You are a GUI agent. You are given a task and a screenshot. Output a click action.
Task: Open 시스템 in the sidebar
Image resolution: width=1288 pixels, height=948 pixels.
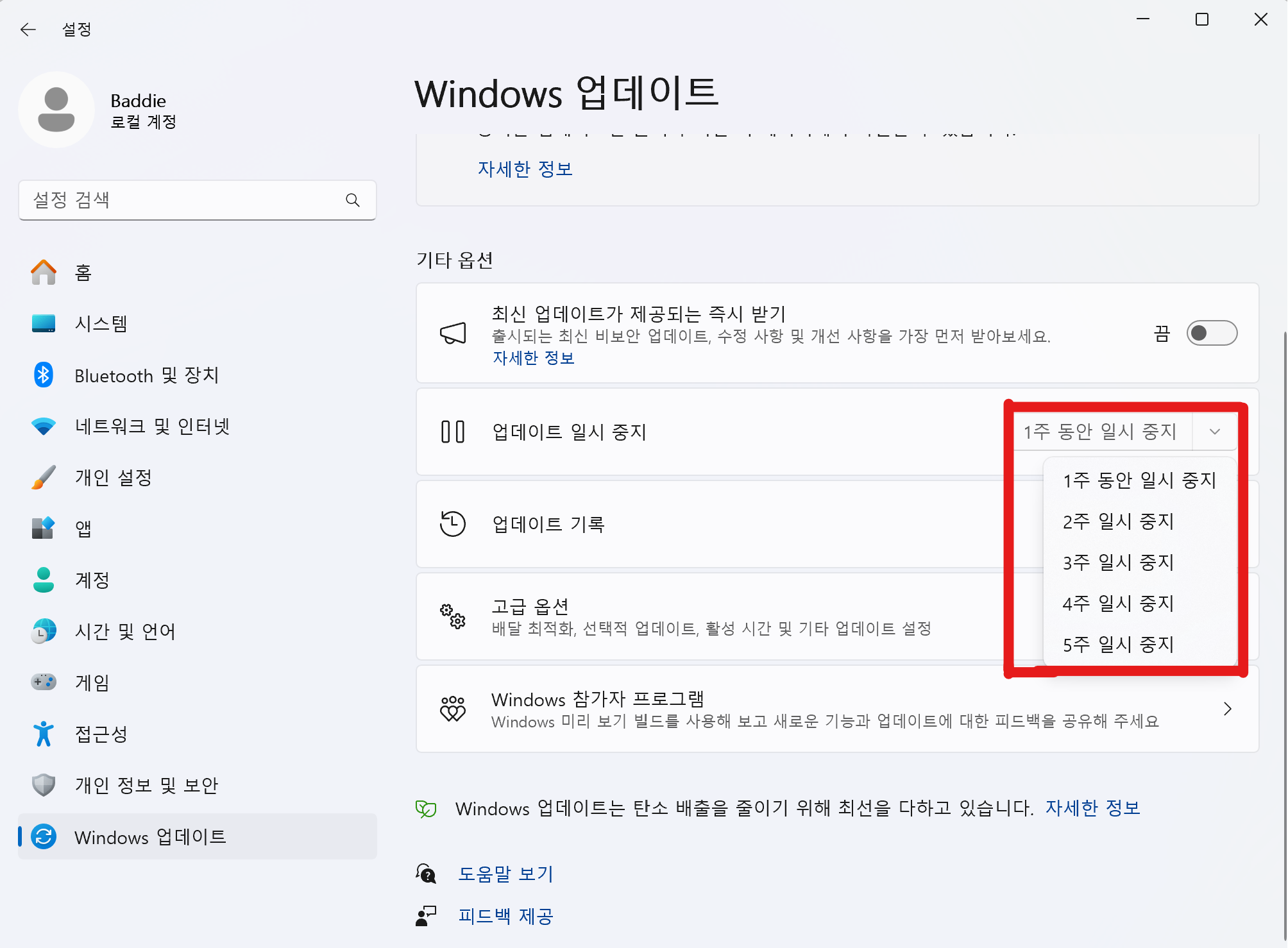101,324
